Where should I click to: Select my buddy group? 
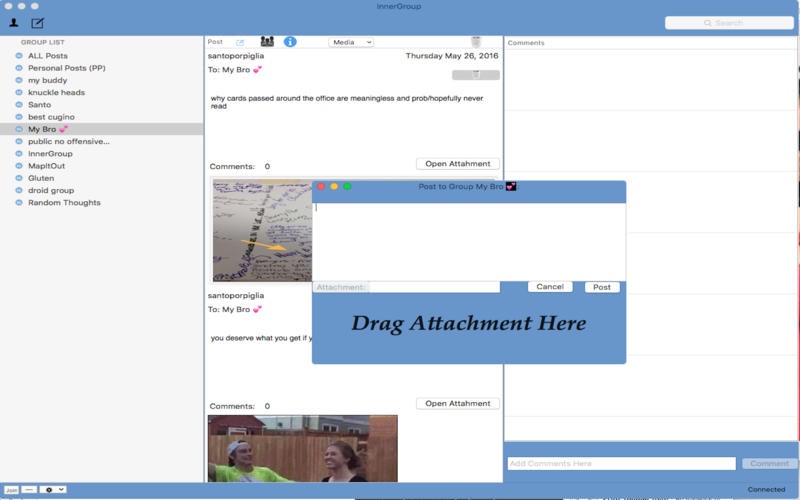tap(47, 80)
